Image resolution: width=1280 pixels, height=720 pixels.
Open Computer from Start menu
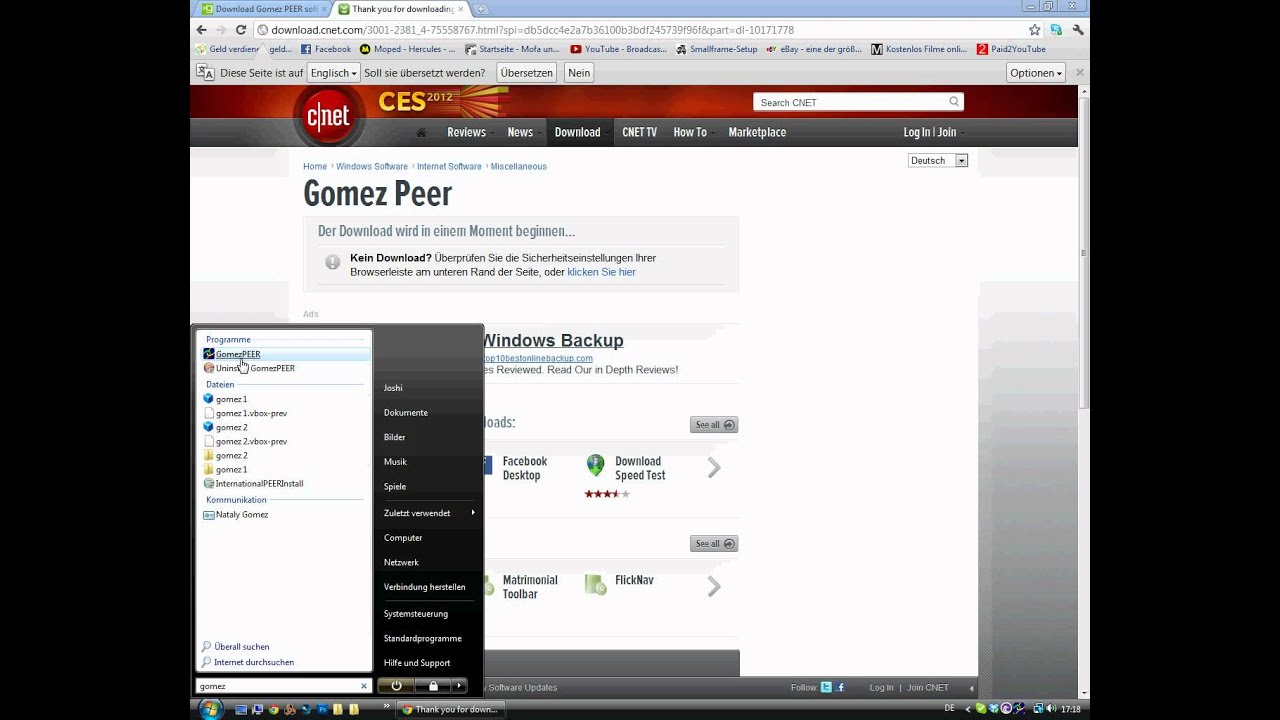point(403,538)
